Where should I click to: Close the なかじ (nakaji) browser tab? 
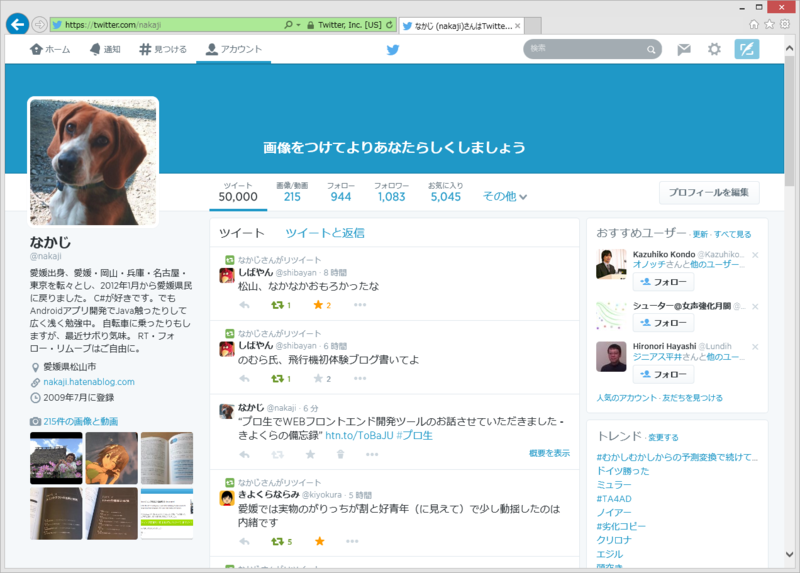[x=517, y=26]
